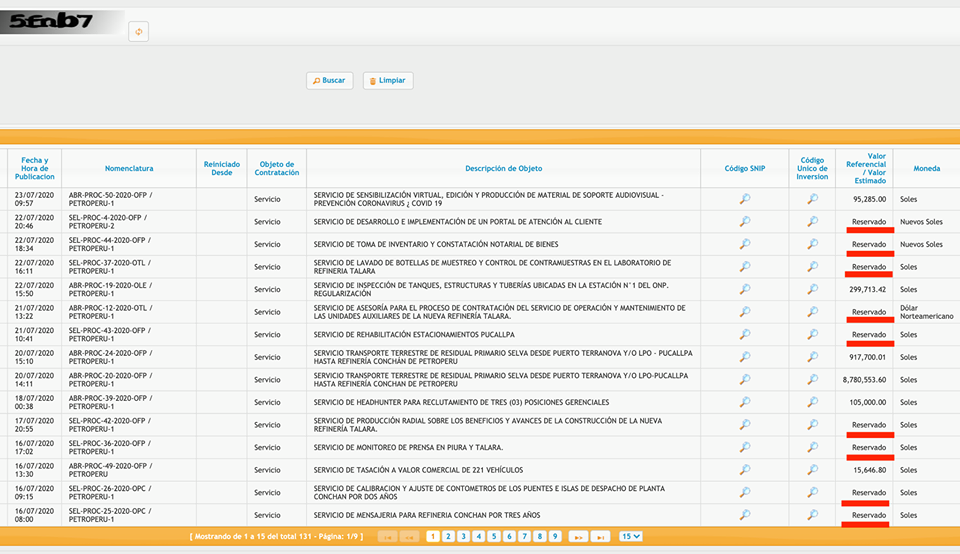Image resolution: width=960 pixels, height=554 pixels.
Task: Go to results page 1
Action: (x=433, y=536)
